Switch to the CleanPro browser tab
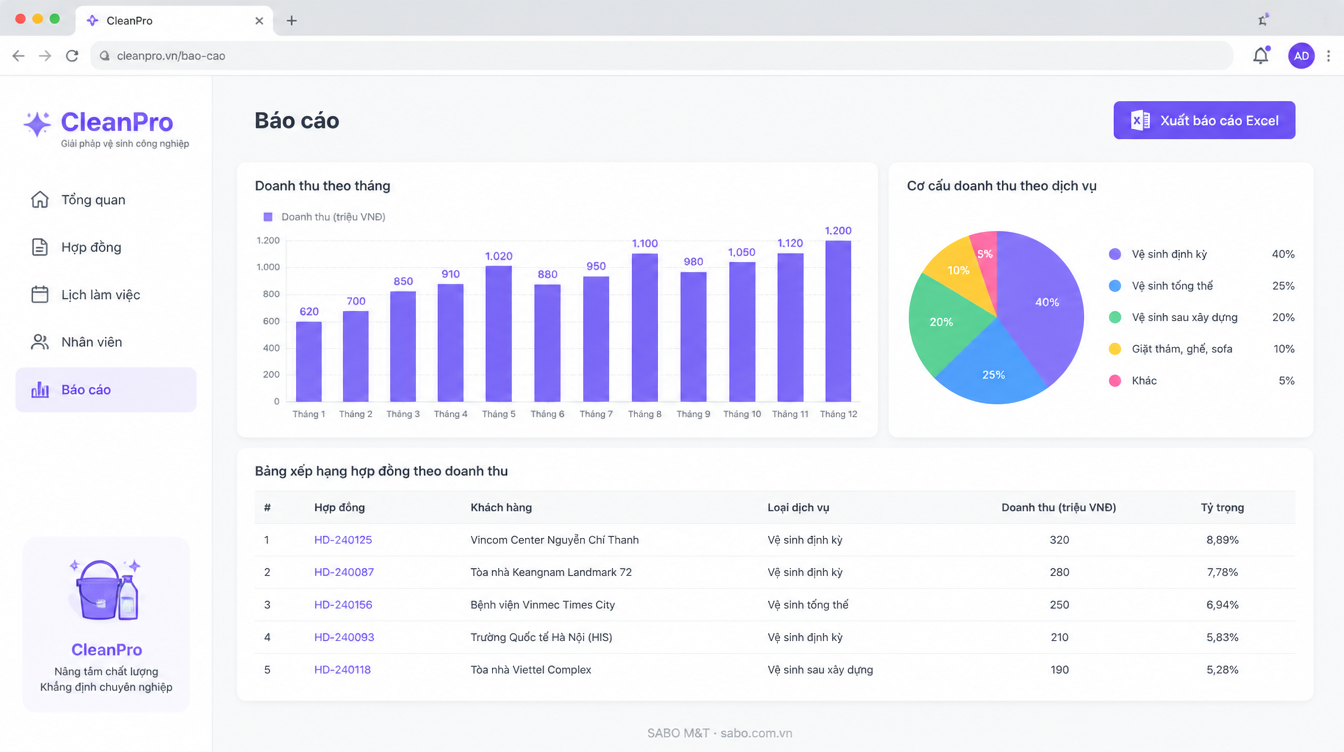This screenshot has height=752, width=1344. 172,20
